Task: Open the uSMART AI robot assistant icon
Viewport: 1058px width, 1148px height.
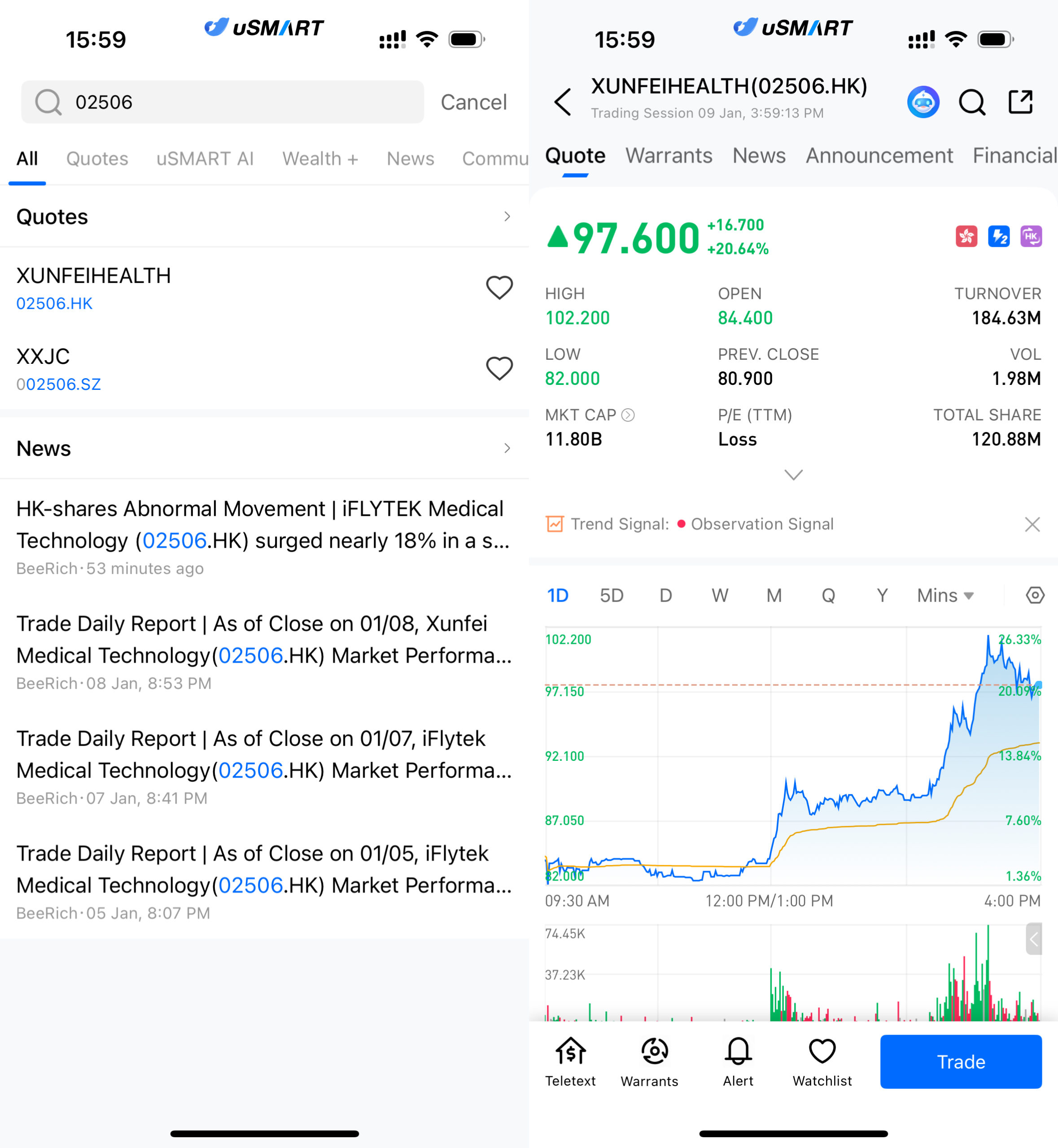Action: (x=923, y=102)
